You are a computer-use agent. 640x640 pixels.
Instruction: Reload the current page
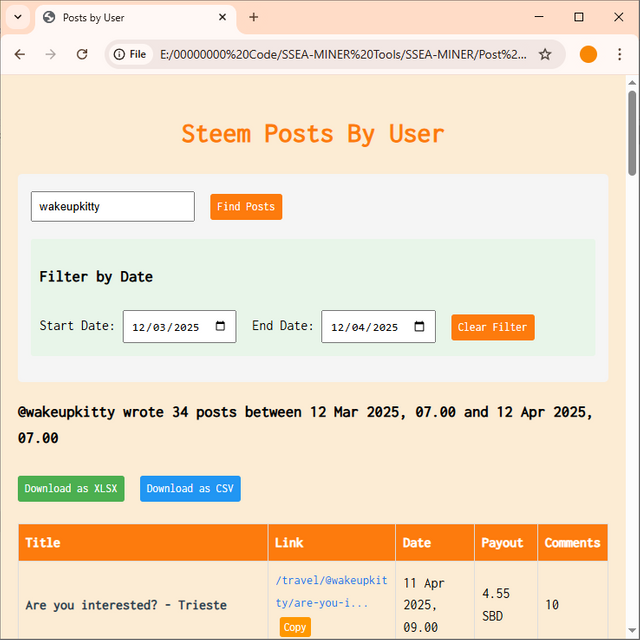click(x=82, y=54)
